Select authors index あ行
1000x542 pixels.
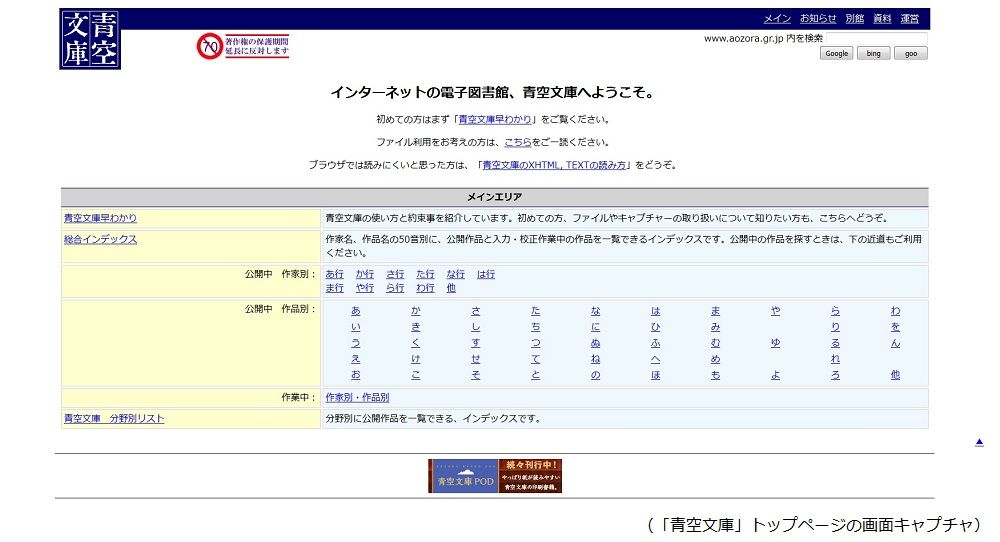[334, 274]
